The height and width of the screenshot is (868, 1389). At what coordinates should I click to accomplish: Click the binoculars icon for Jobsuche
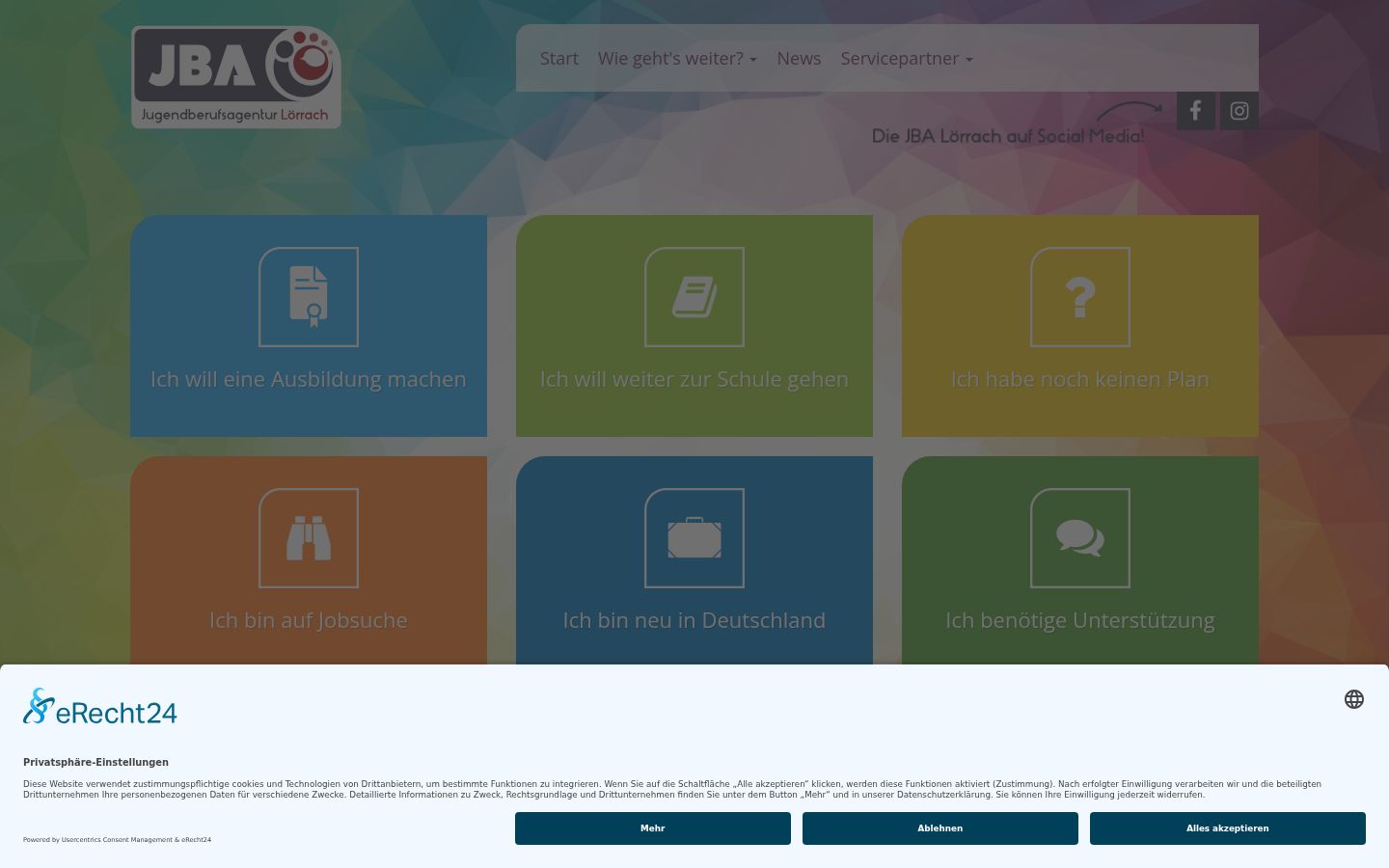309,538
